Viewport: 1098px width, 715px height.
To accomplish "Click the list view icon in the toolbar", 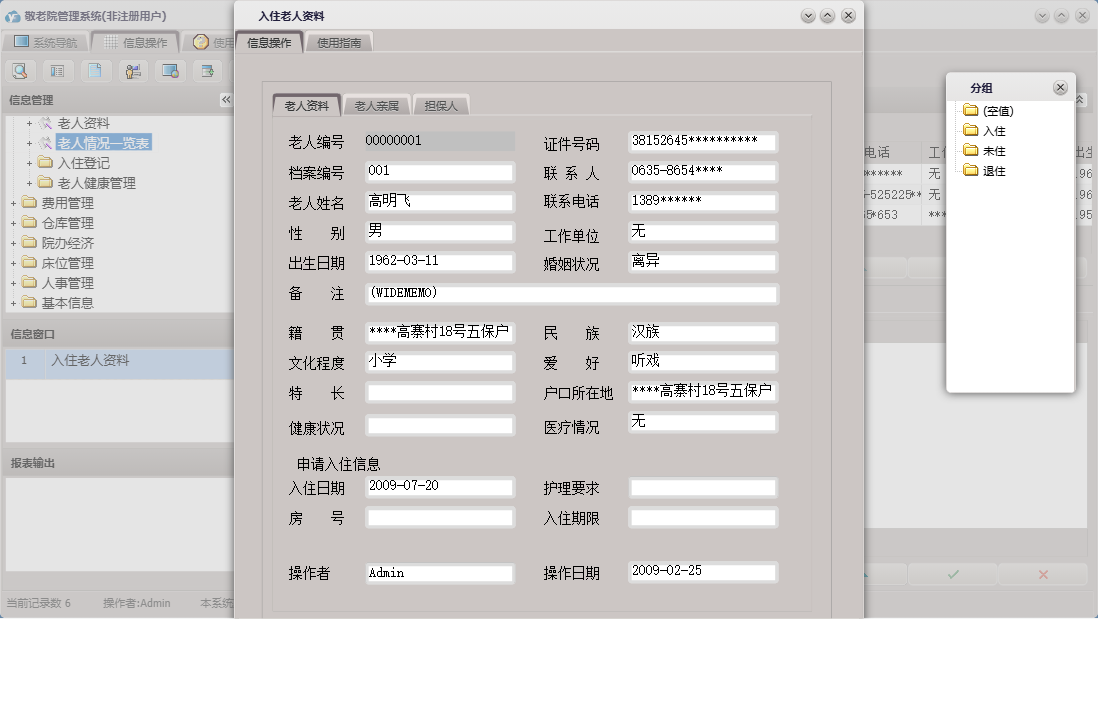I will (56, 71).
